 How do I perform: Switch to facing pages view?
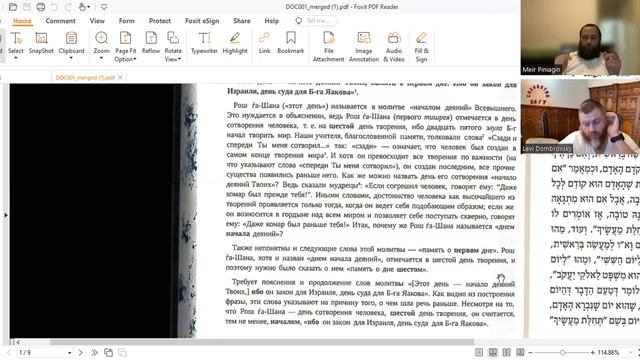[x=507, y=352]
